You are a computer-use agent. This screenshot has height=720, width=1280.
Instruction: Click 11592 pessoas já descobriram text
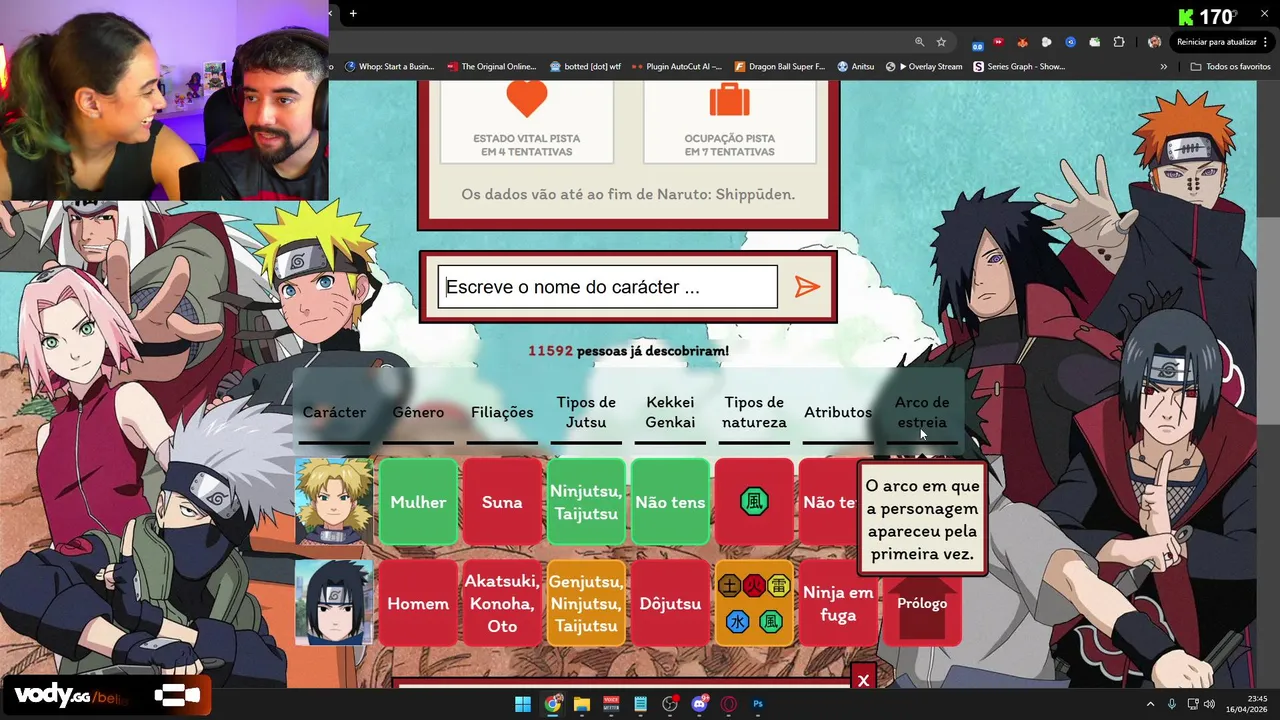628,351
